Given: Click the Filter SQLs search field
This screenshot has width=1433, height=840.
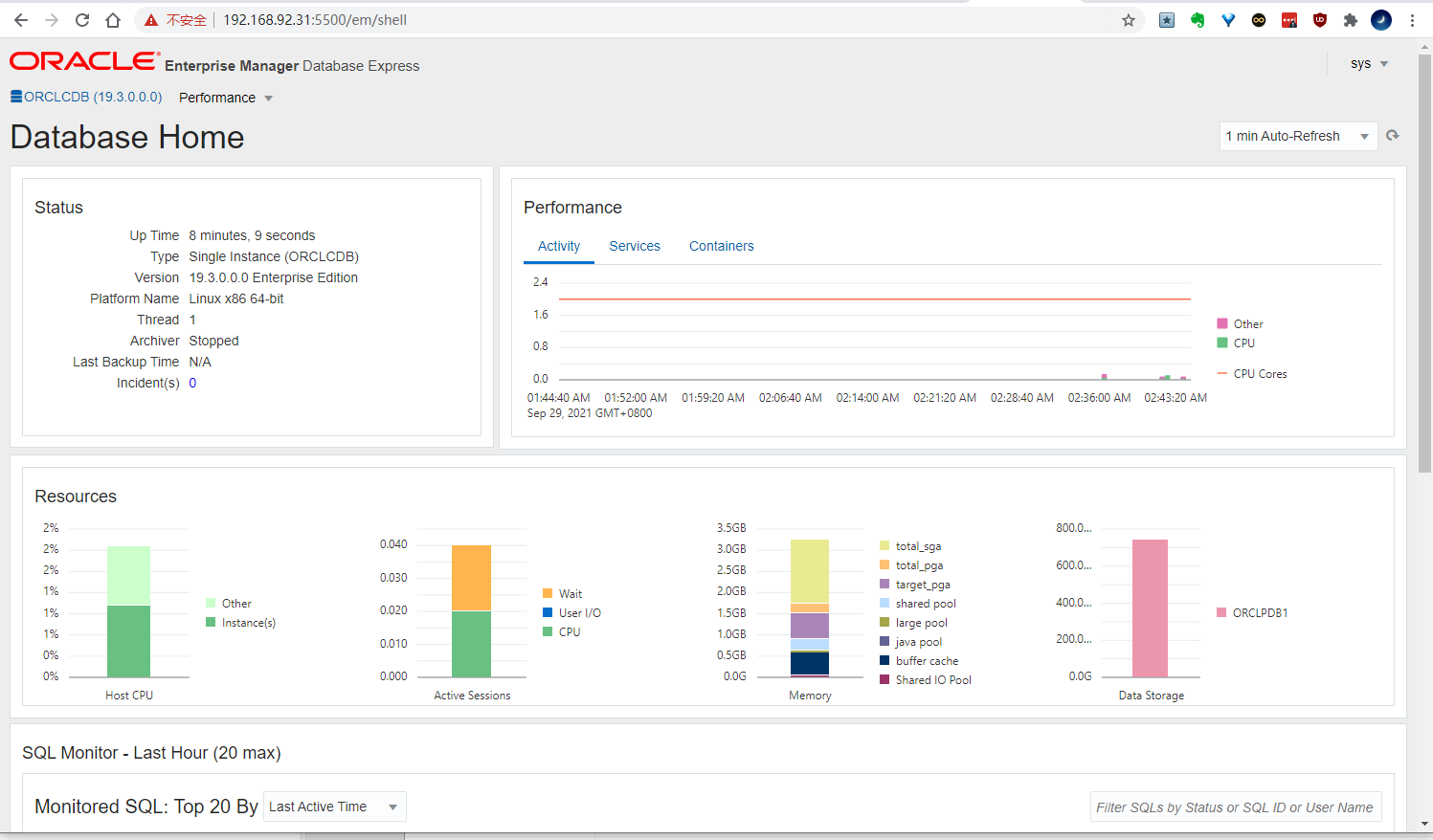Looking at the screenshot, I should coord(1236,807).
